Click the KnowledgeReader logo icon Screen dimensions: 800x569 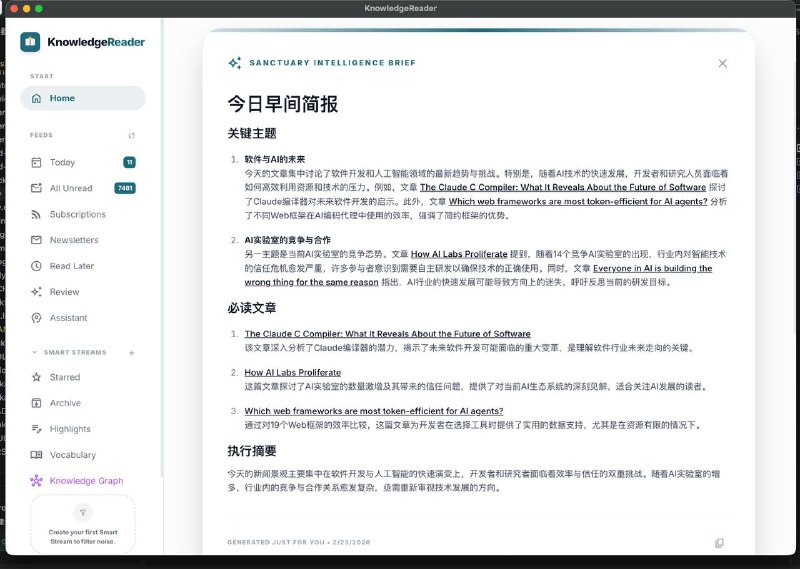pos(30,42)
